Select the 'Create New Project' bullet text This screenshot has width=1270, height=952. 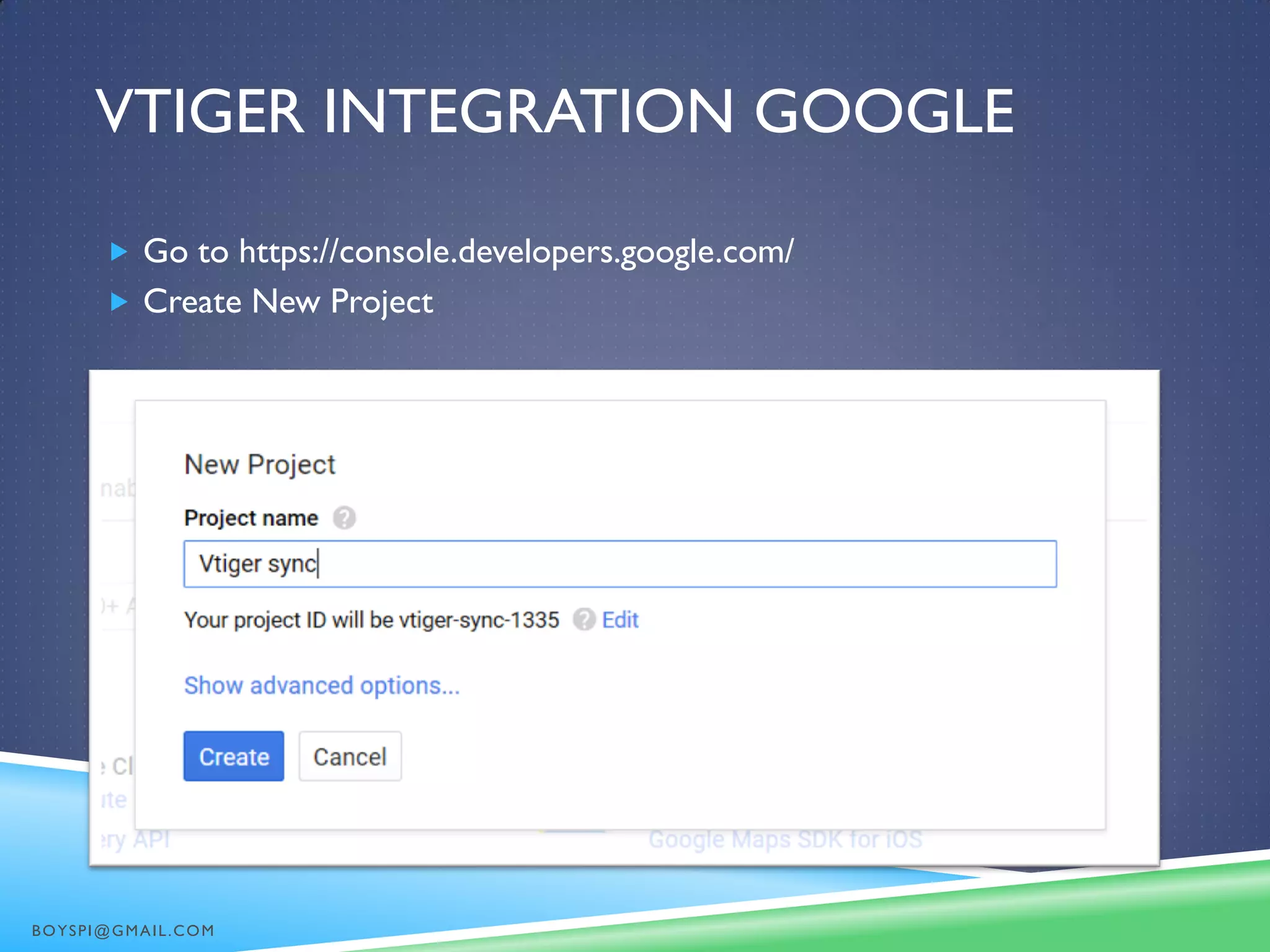pos(288,302)
